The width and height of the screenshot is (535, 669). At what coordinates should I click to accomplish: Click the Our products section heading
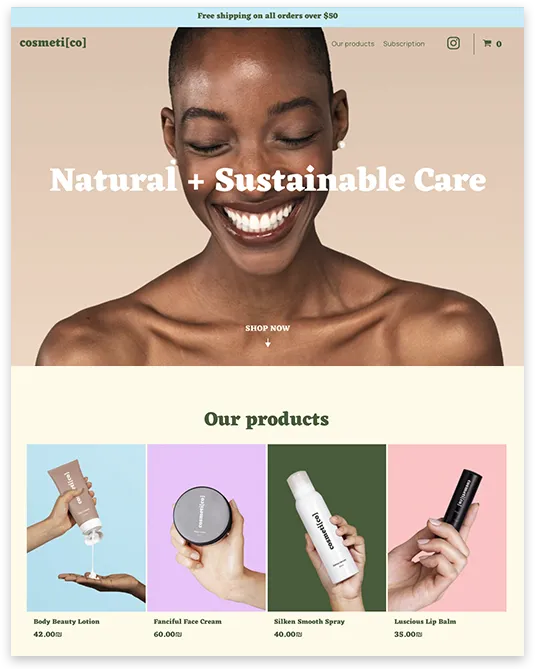[x=267, y=419]
